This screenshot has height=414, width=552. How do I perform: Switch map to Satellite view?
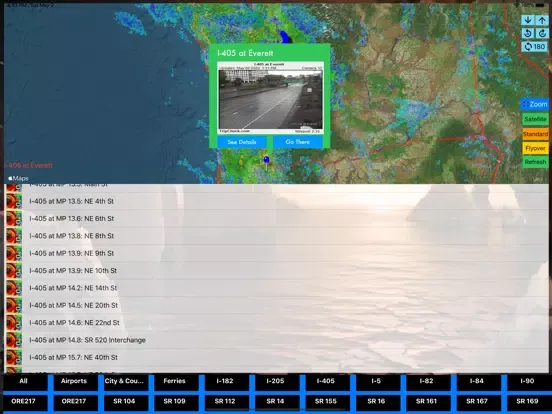click(x=535, y=119)
